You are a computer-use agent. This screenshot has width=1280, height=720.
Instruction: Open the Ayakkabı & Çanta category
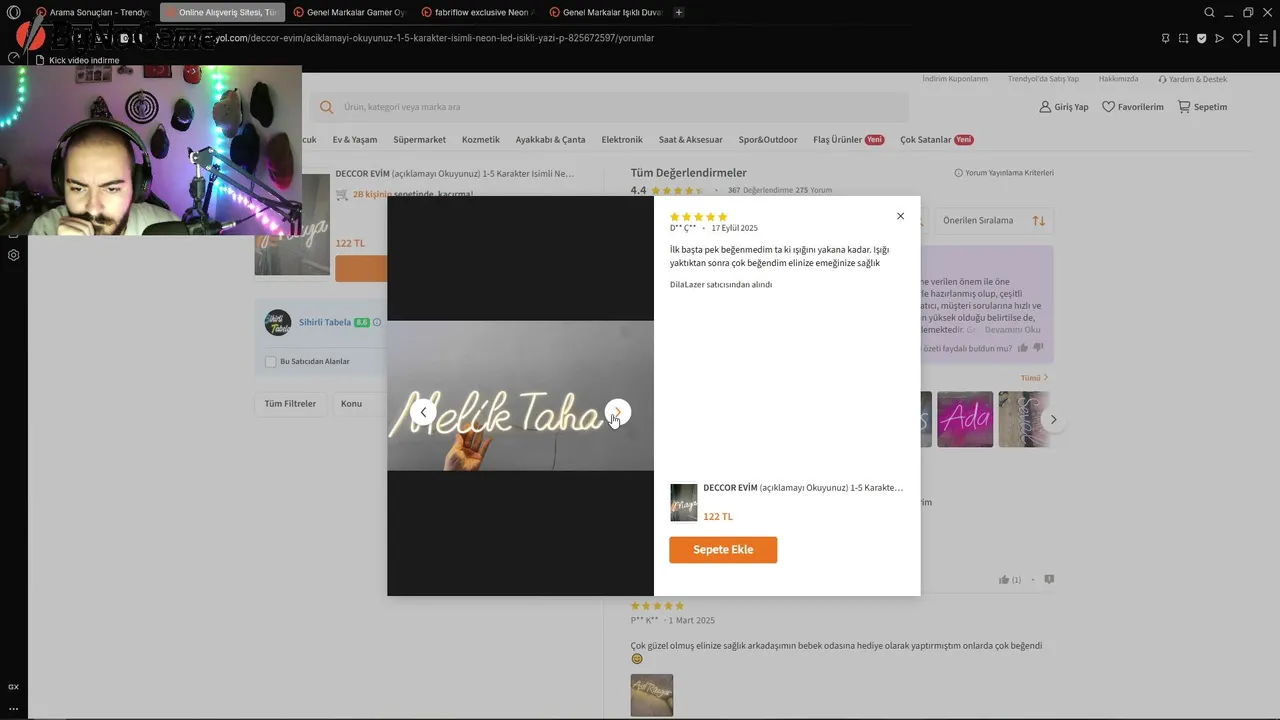pos(550,140)
